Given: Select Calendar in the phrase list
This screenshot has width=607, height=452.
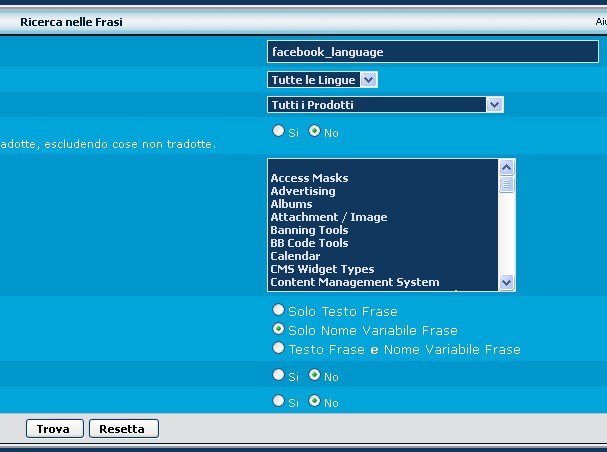Looking at the screenshot, I should (x=295, y=256).
